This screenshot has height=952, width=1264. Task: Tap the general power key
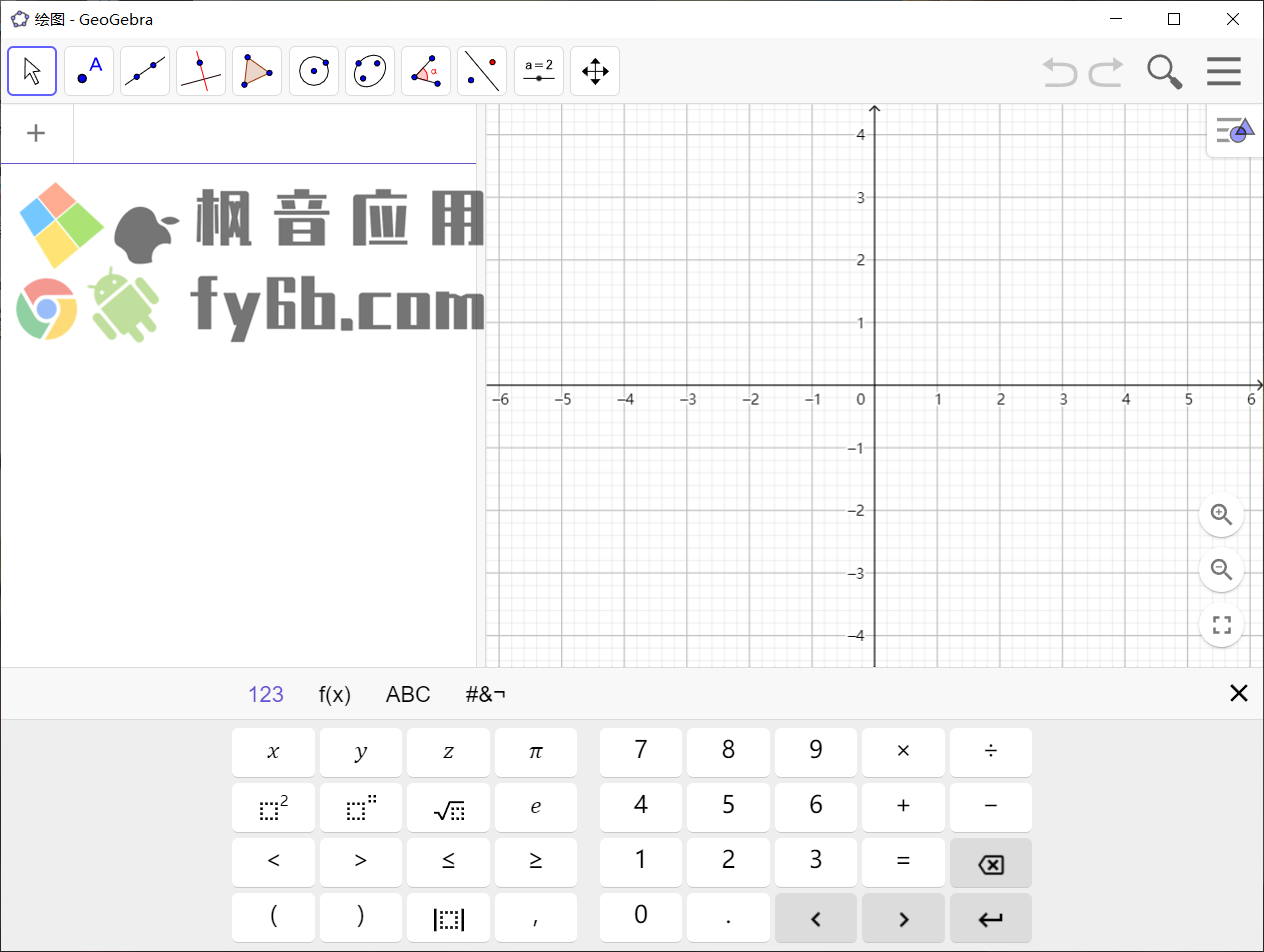(361, 807)
